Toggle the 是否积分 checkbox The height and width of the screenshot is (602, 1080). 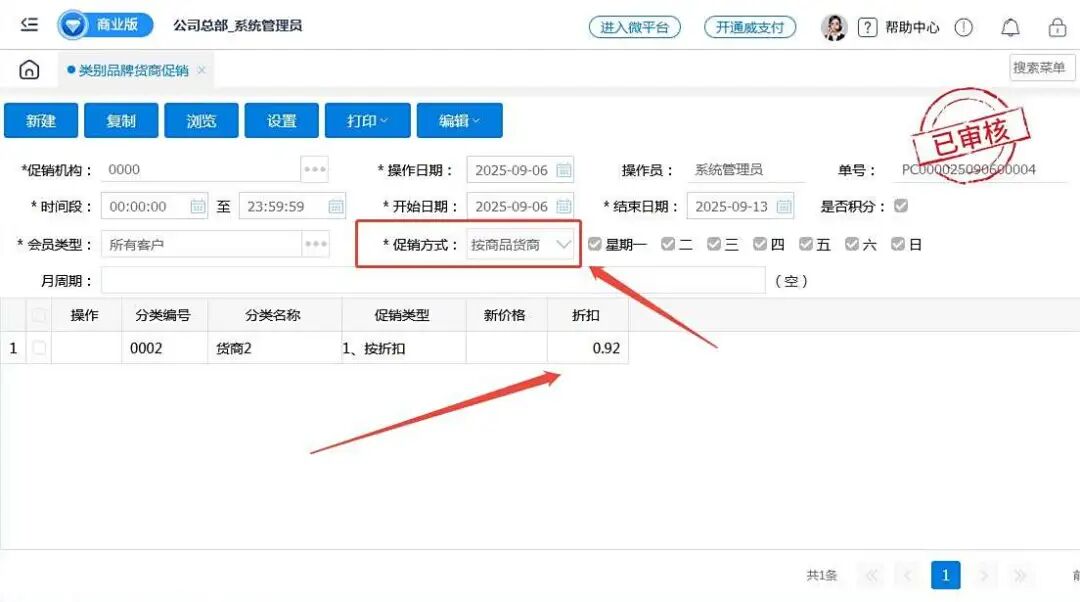click(901, 206)
